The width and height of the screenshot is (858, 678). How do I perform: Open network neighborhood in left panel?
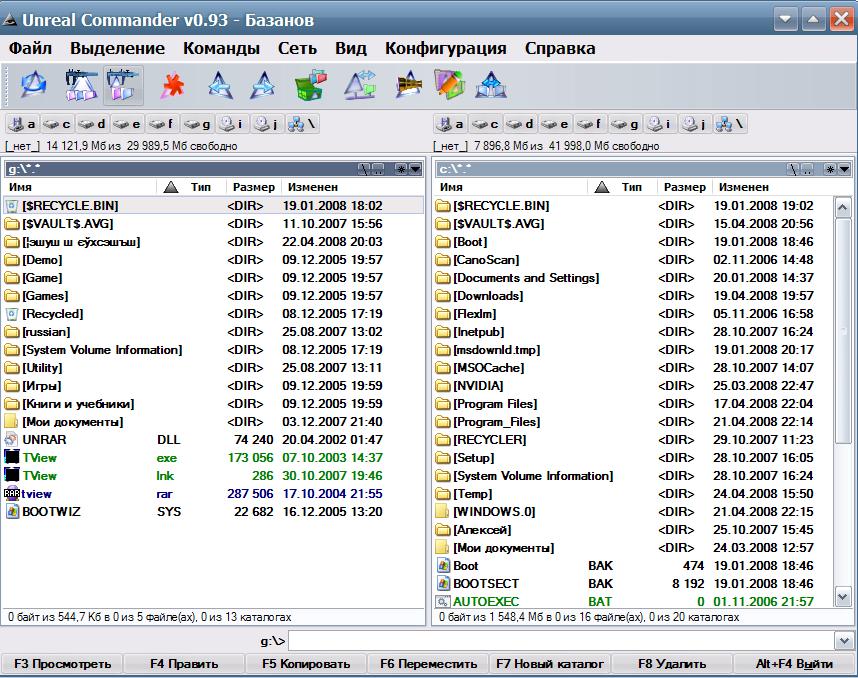302,124
